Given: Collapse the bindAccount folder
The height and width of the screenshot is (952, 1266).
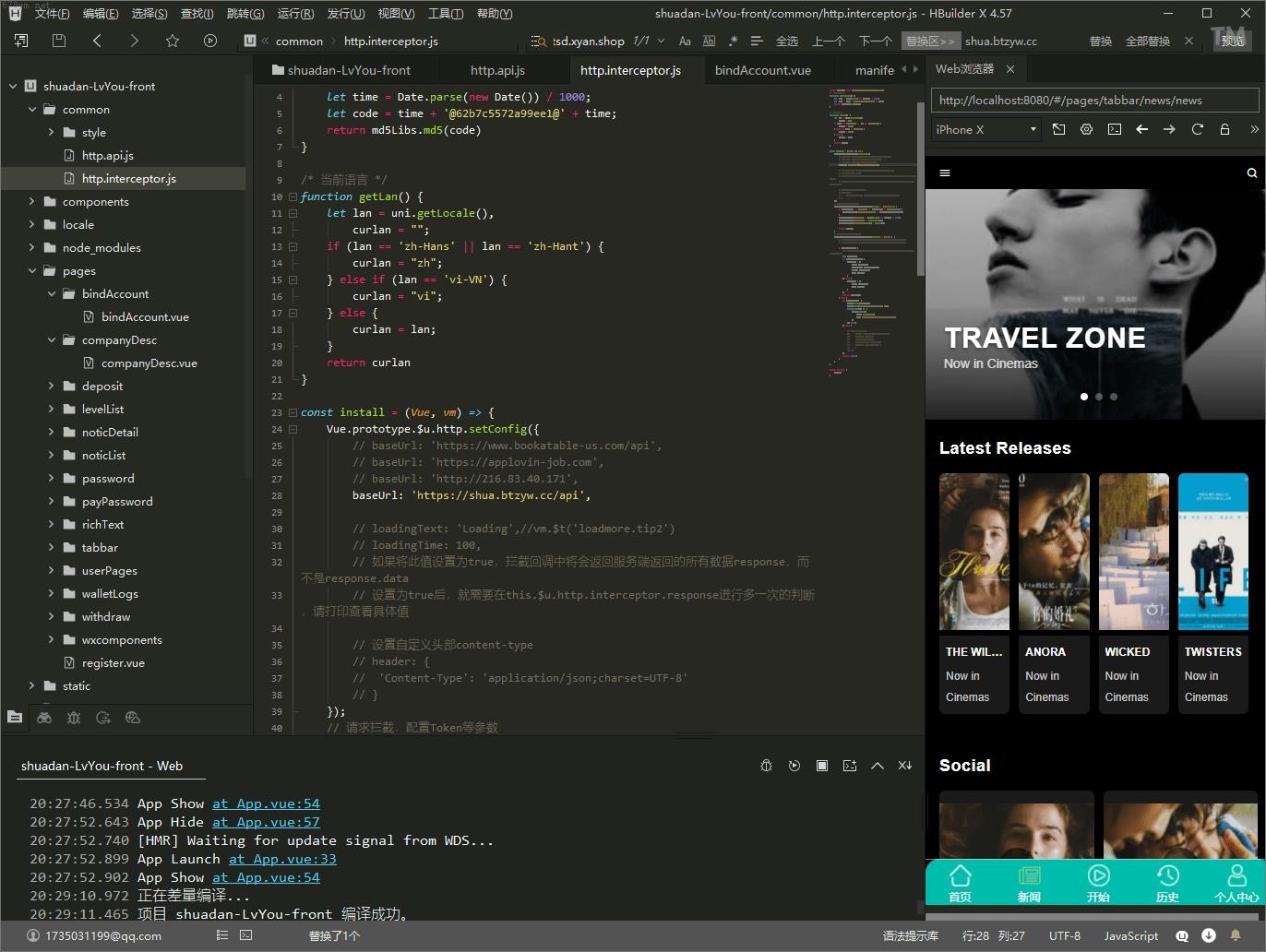Looking at the screenshot, I should pyautogui.click(x=52, y=293).
